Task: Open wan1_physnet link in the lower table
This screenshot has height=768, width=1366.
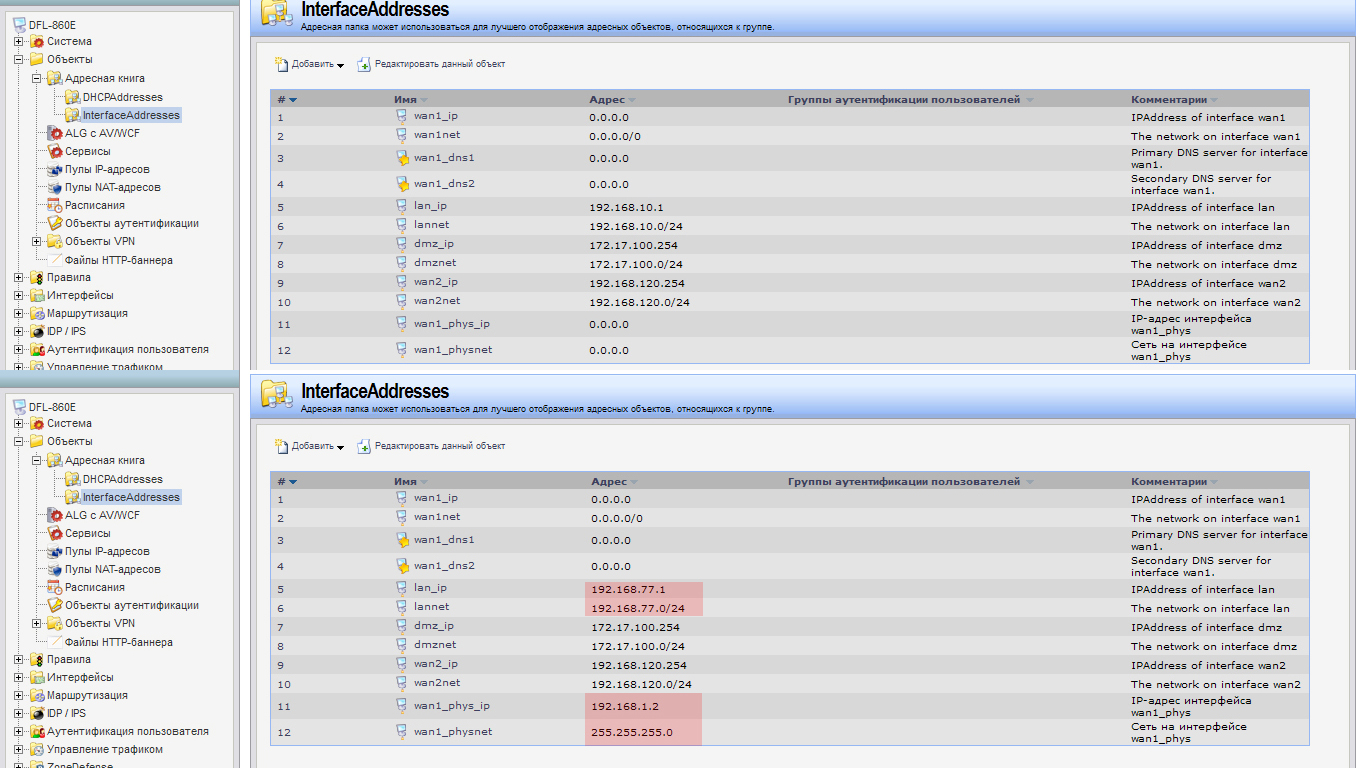Action: (453, 732)
